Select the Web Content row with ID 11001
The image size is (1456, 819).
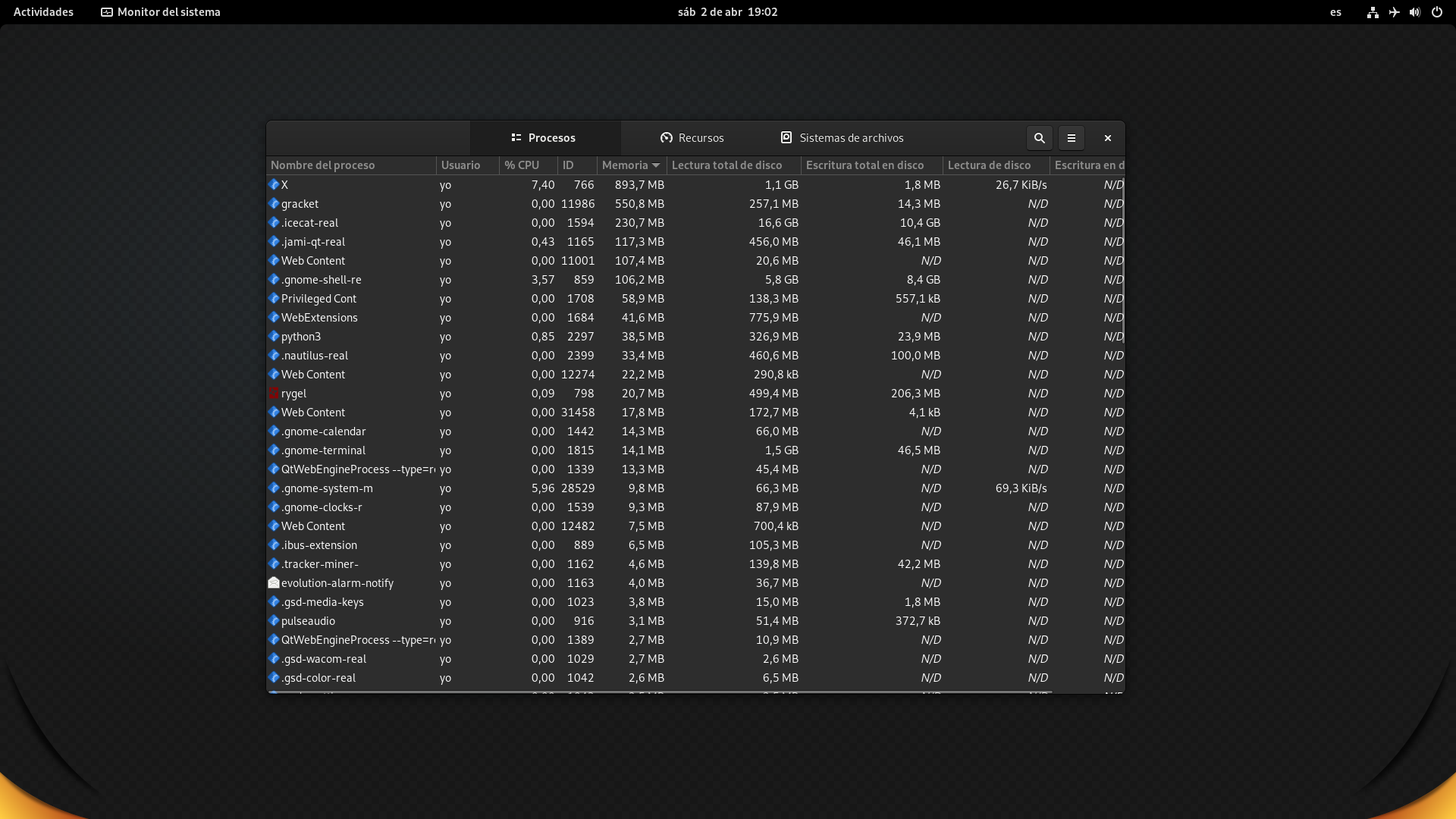tap(695, 261)
